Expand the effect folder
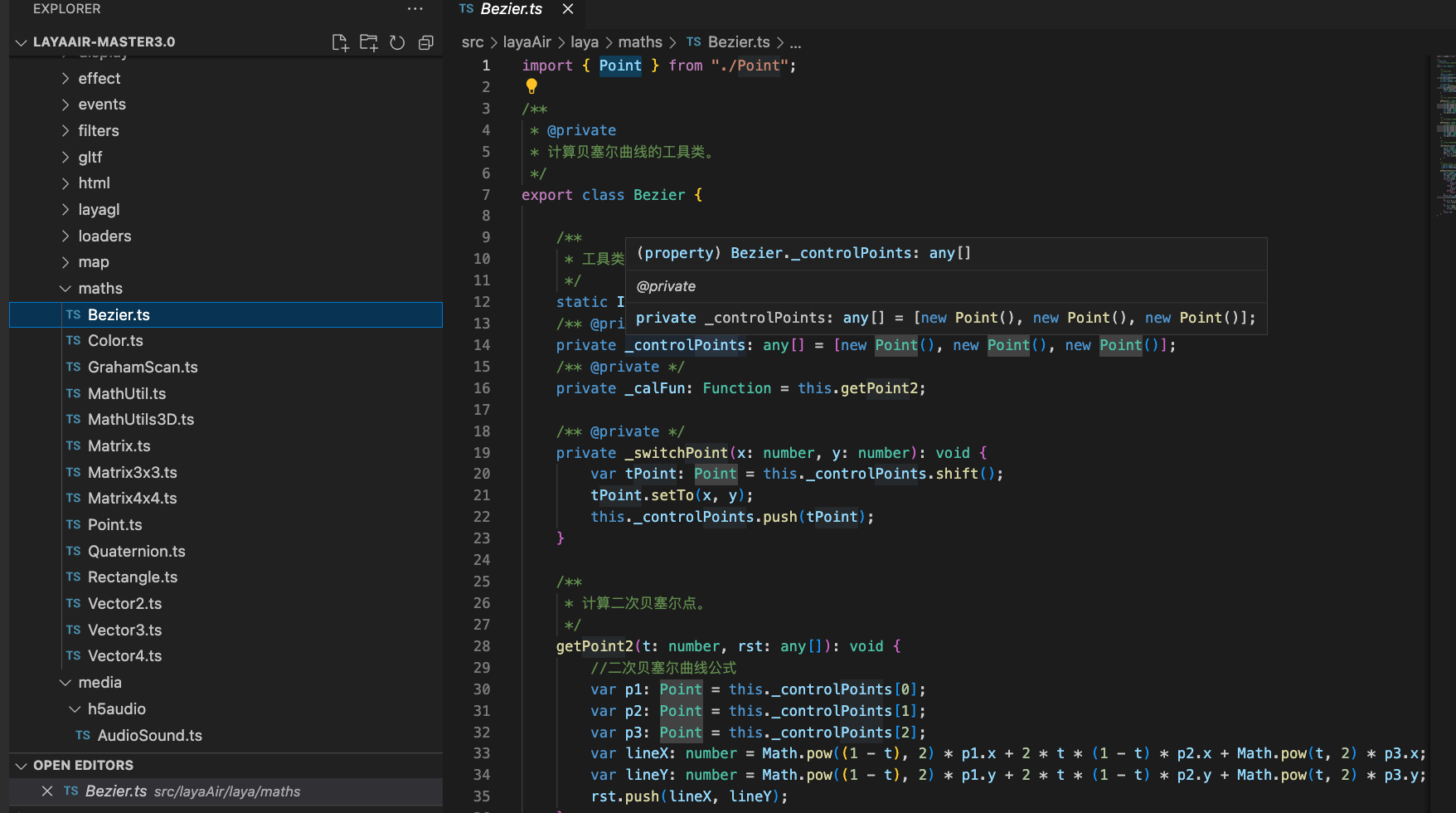 click(x=99, y=78)
